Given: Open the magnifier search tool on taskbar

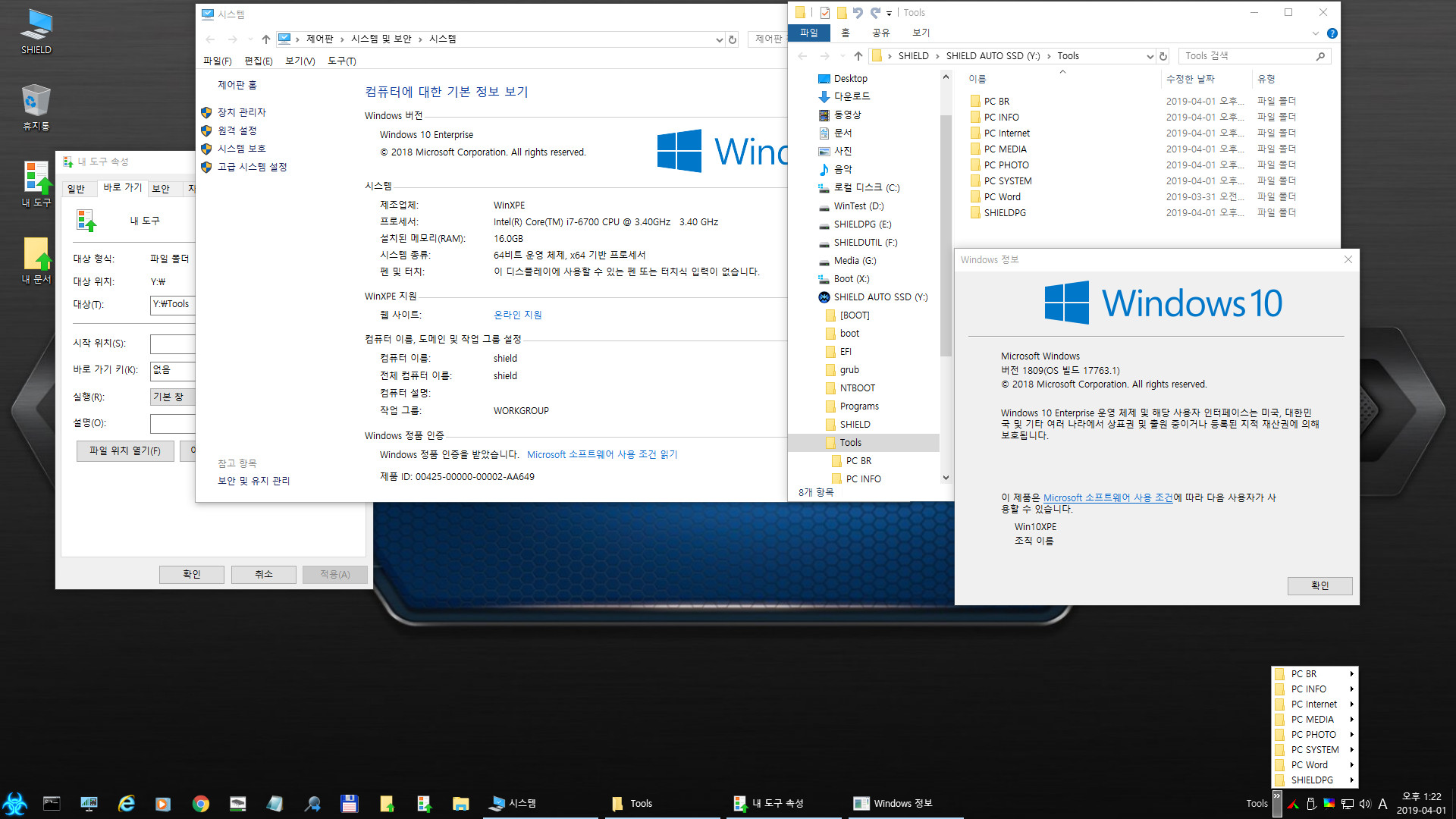Looking at the screenshot, I should pos(312,803).
